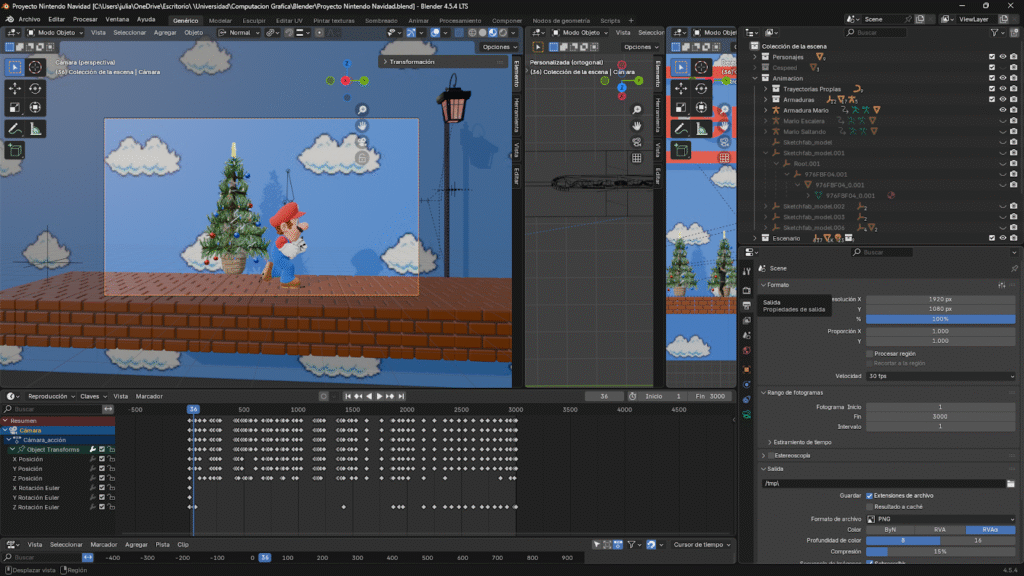Open the Velocidad 30 fps dropdown
Screen dimensions: 1024x576
[940, 376]
